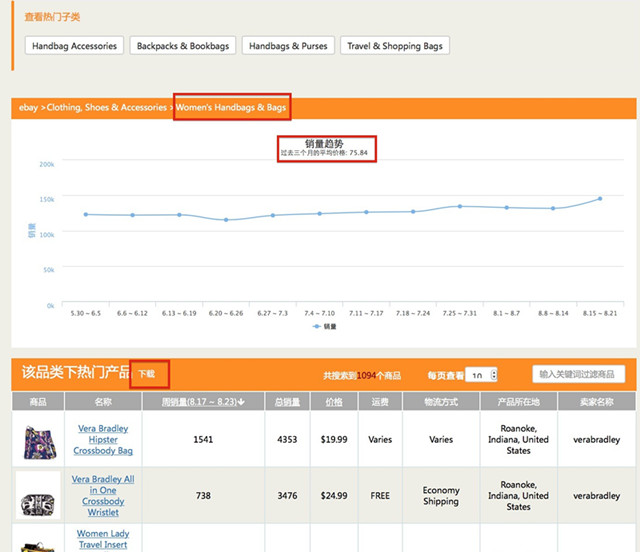640x552 pixels.
Task: Open the Backpacks & Bookbags subcategory
Action: (183, 46)
